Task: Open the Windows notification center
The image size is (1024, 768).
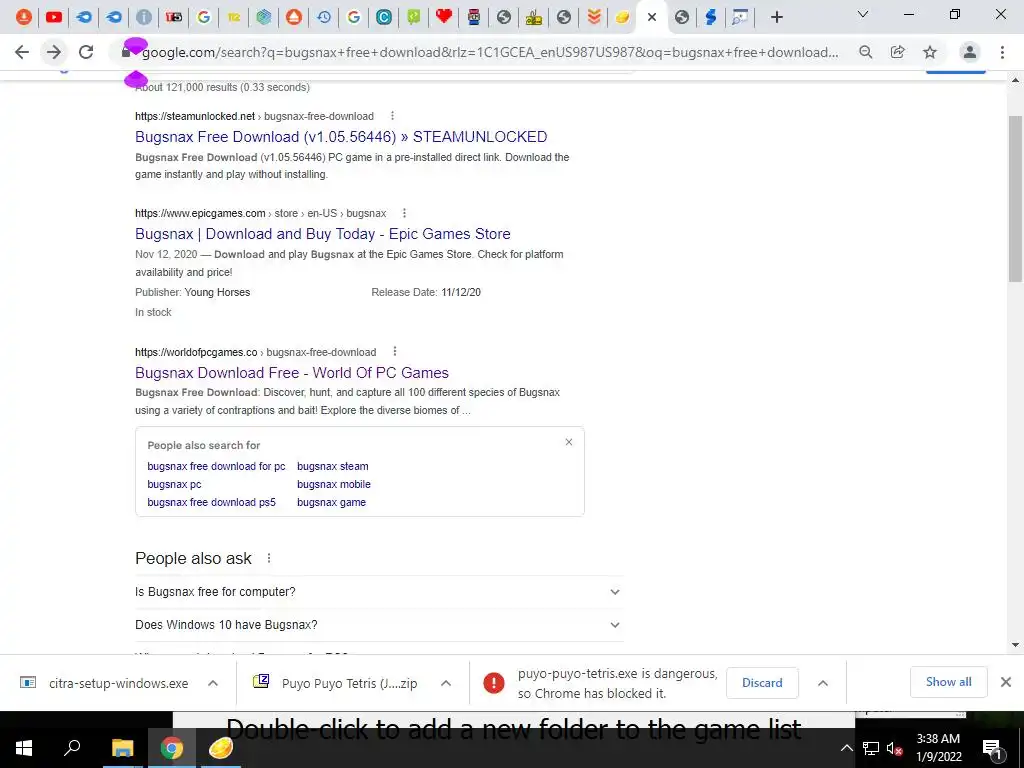Action: click(992, 748)
